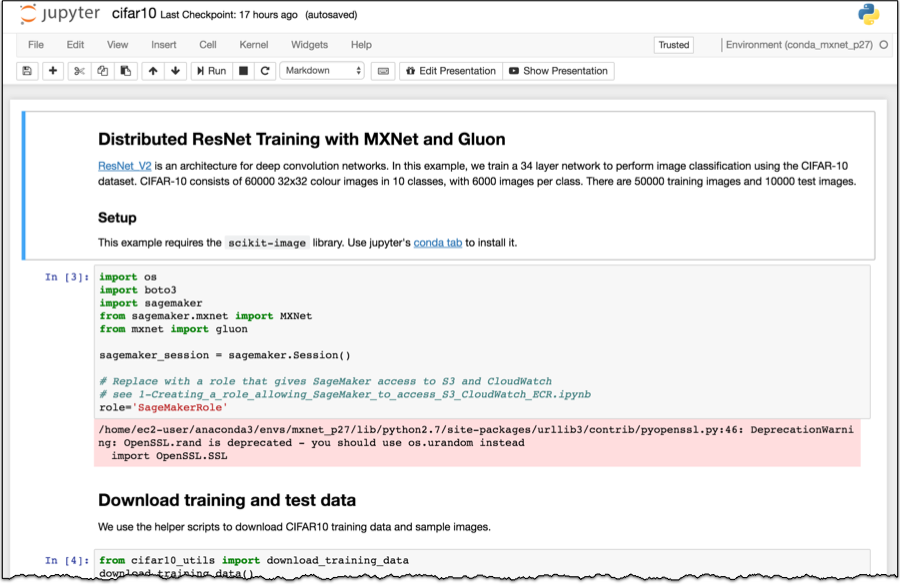The width and height of the screenshot is (900, 584).
Task: Click the In [4]: cell prompt
Action: pyautogui.click(x=67, y=560)
